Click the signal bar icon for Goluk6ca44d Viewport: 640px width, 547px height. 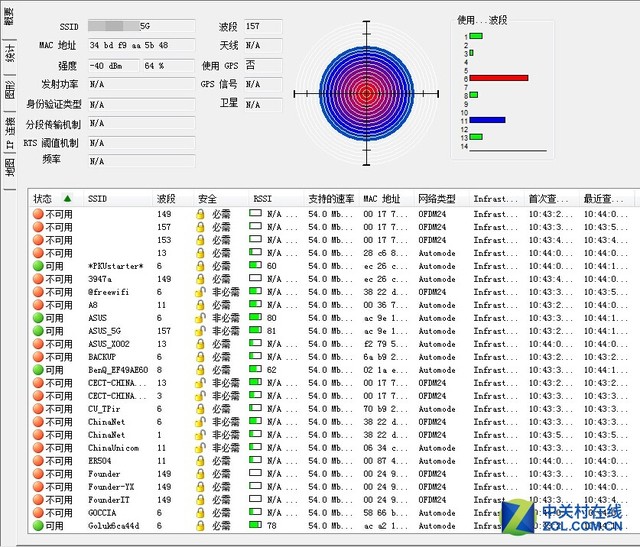coord(256,525)
